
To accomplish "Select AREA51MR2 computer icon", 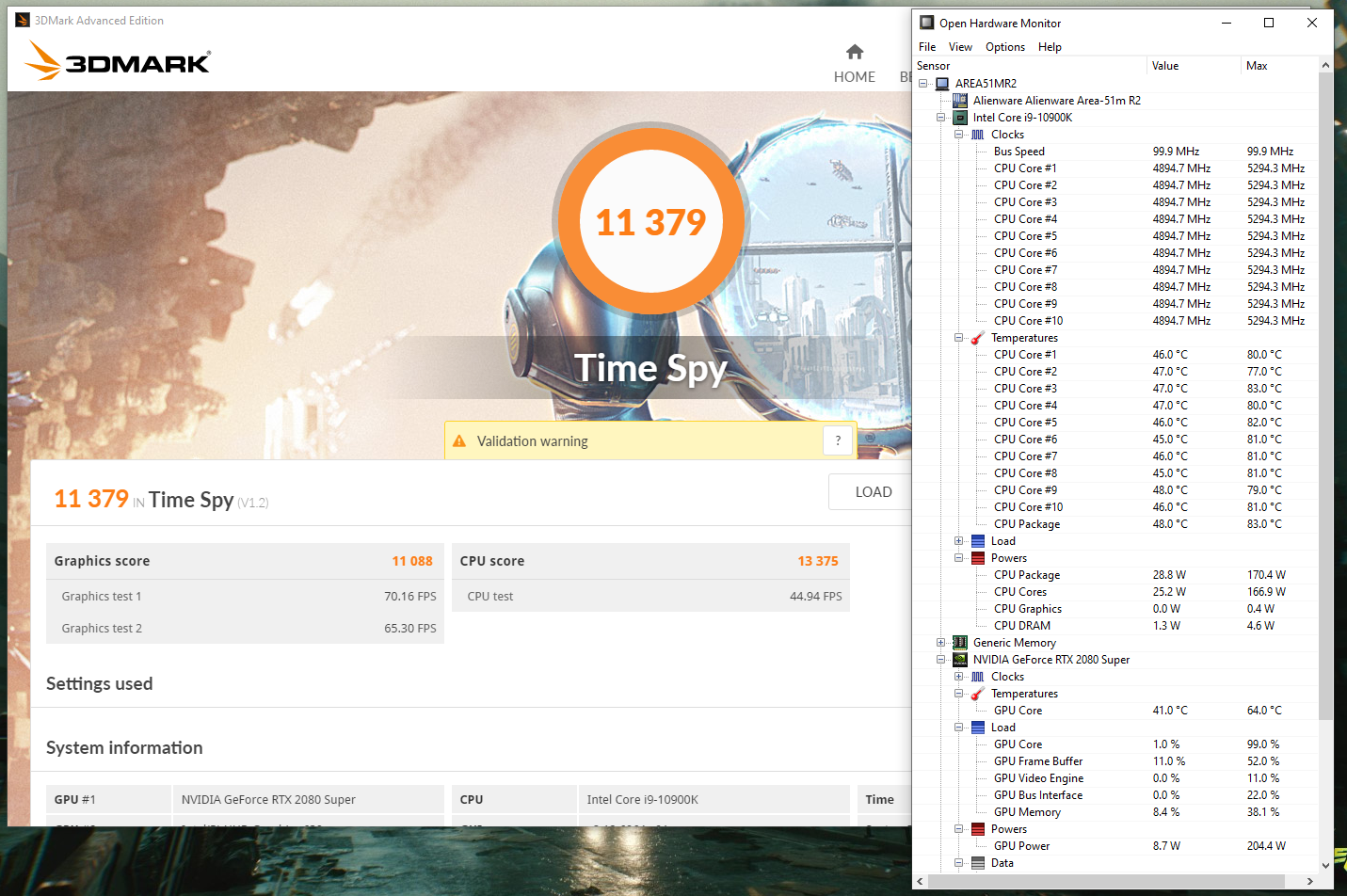I will [x=942, y=84].
